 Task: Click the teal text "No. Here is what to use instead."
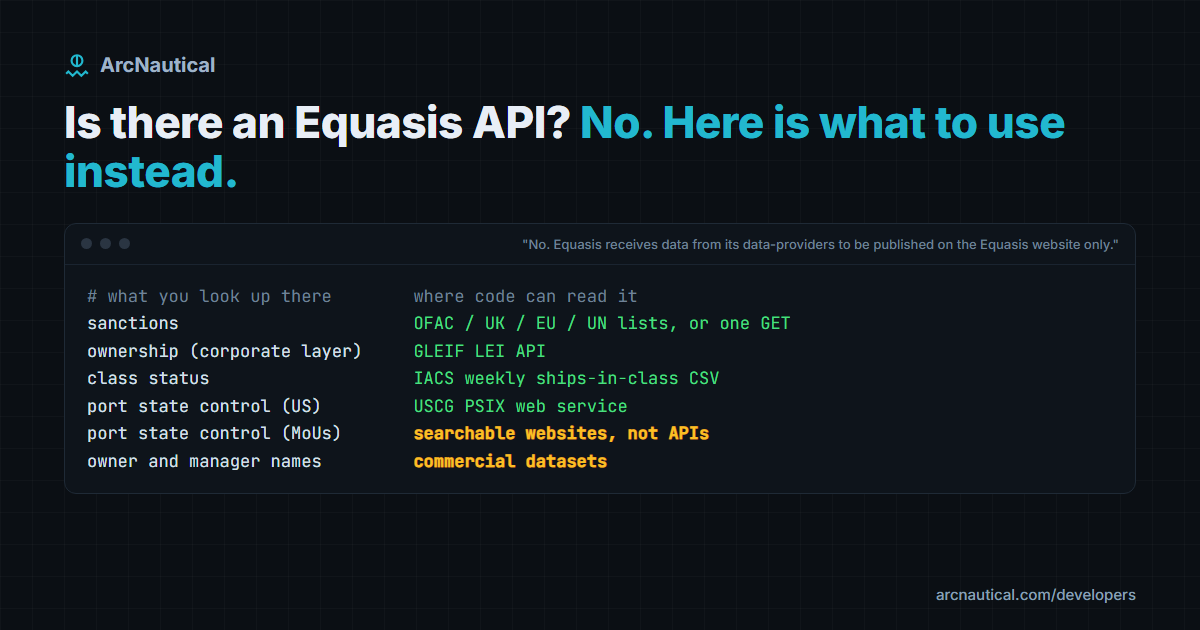pos(565,147)
